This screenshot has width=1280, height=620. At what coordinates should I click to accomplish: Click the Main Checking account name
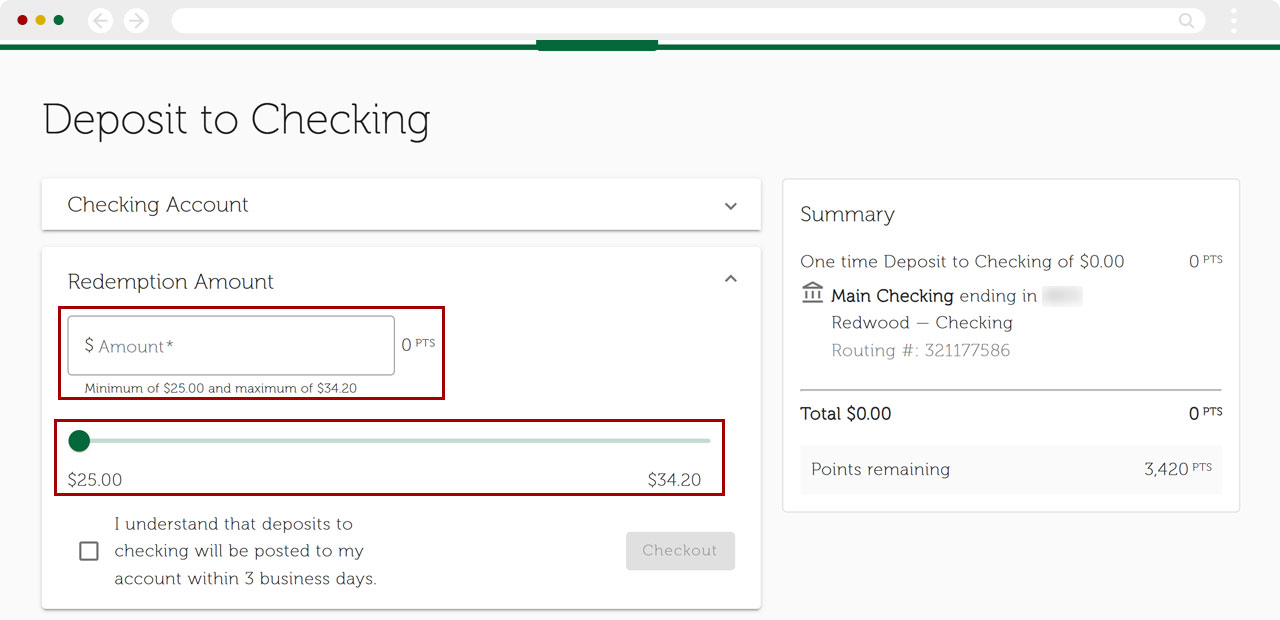coord(892,296)
